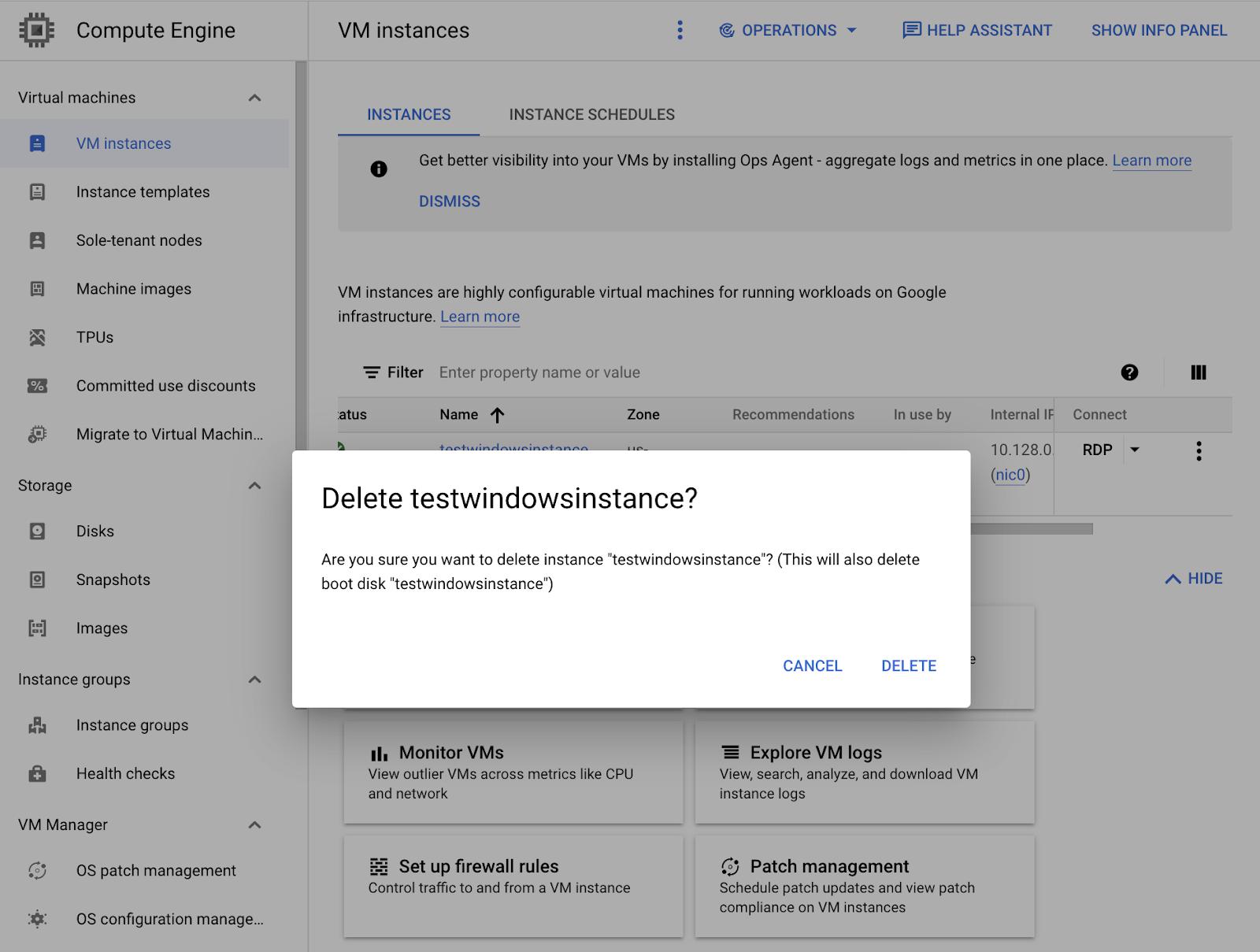Click the Instance groups item icon
This screenshot has width=1260, height=952.
(x=37, y=725)
